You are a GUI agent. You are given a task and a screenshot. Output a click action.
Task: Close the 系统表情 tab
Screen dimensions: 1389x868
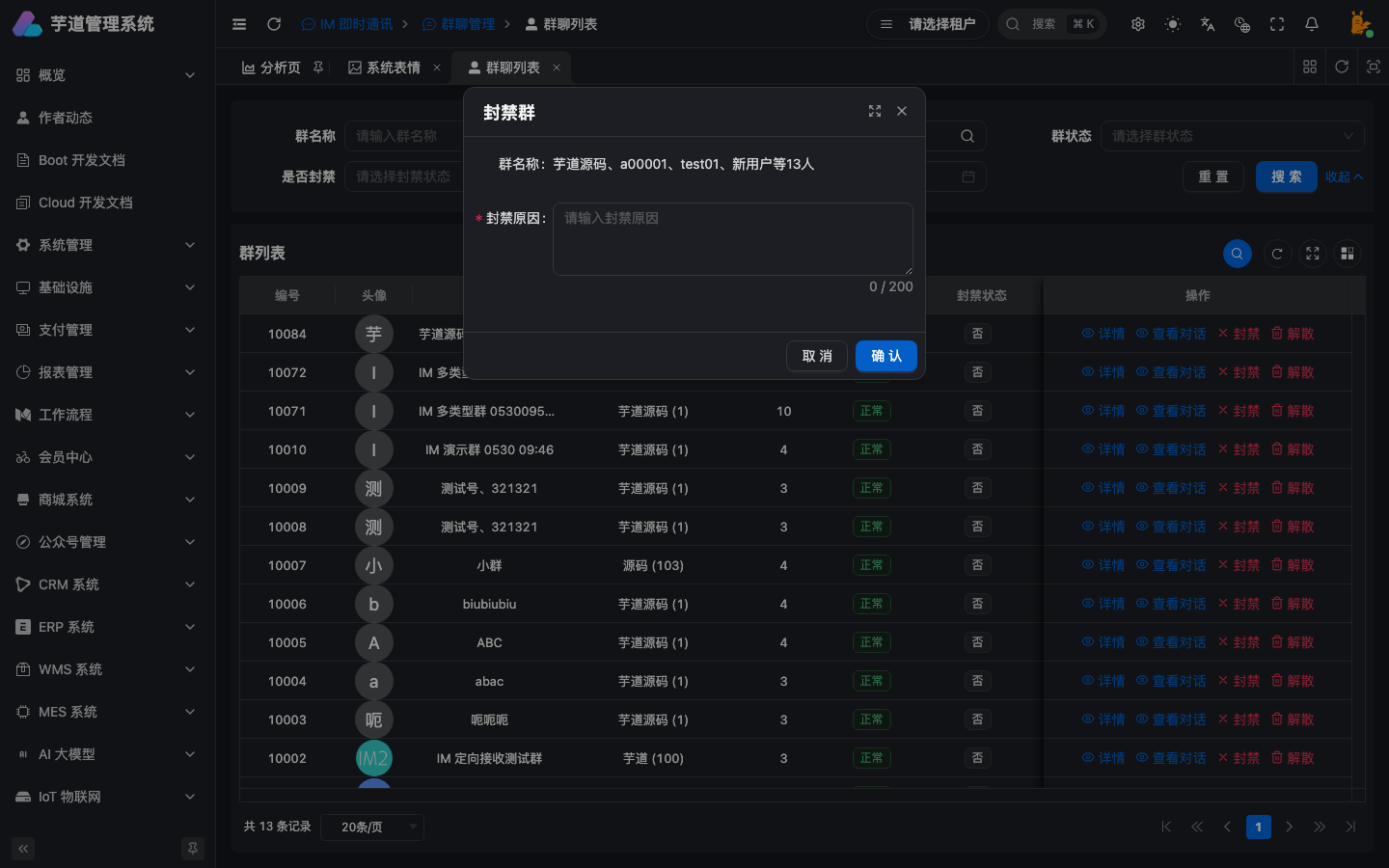(437, 68)
